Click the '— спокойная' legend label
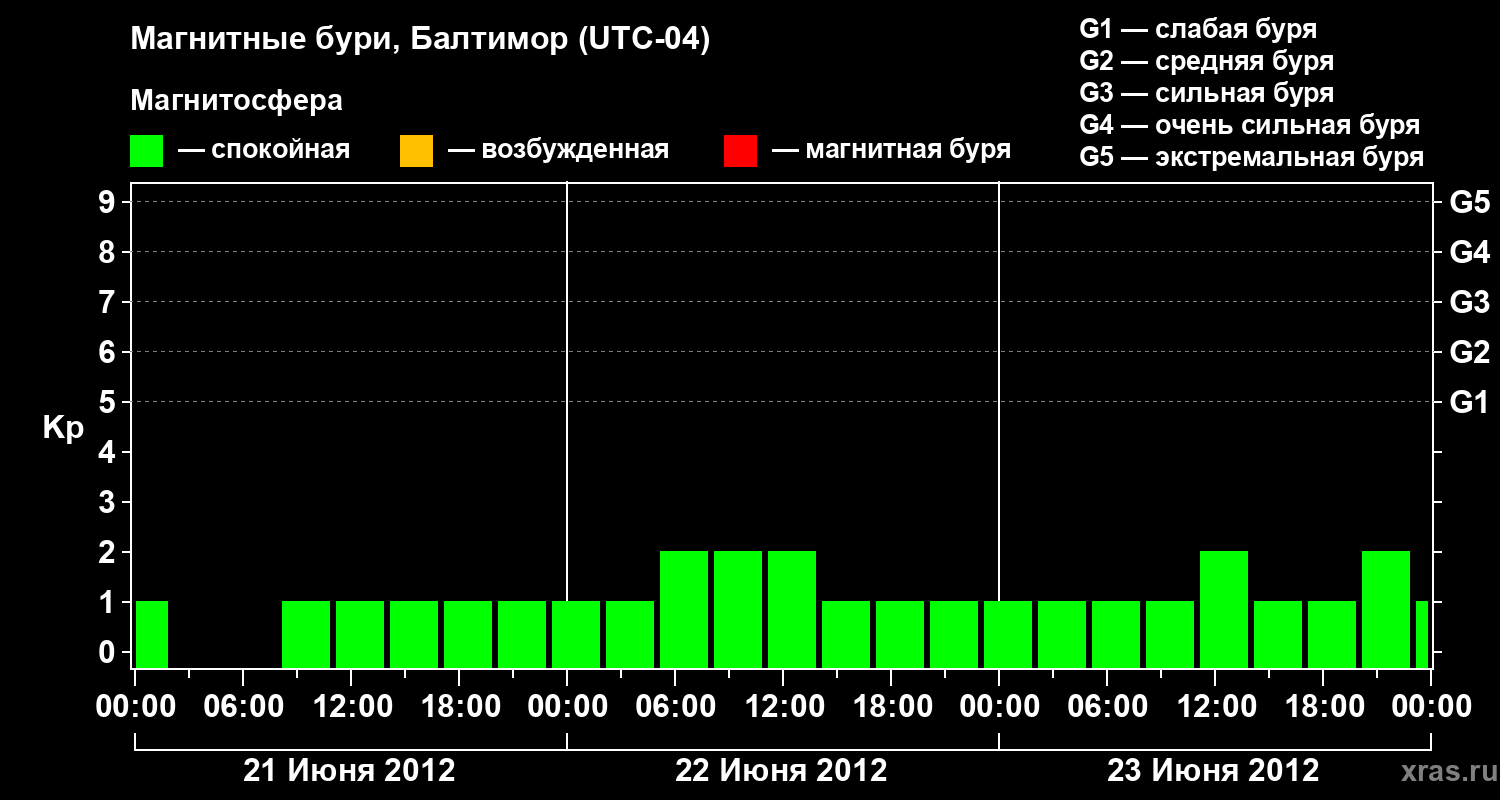The width and height of the screenshot is (1500, 800). coord(264,151)
